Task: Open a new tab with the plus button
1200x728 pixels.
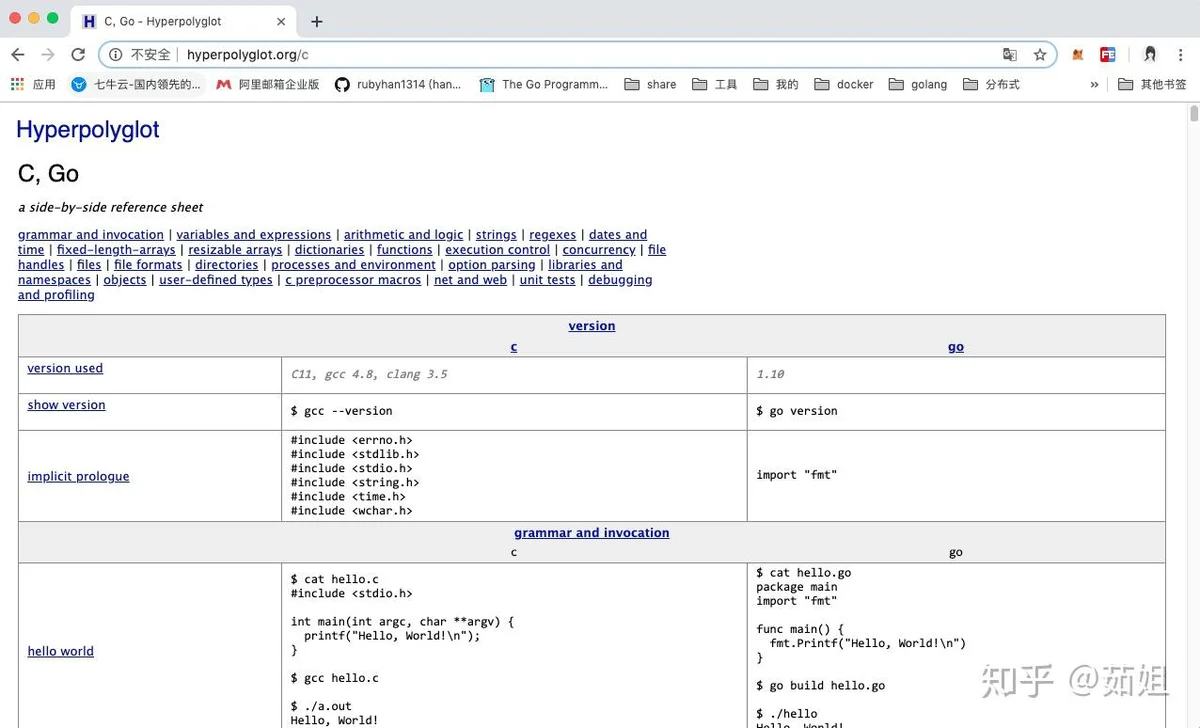Action: coord(317,21)
